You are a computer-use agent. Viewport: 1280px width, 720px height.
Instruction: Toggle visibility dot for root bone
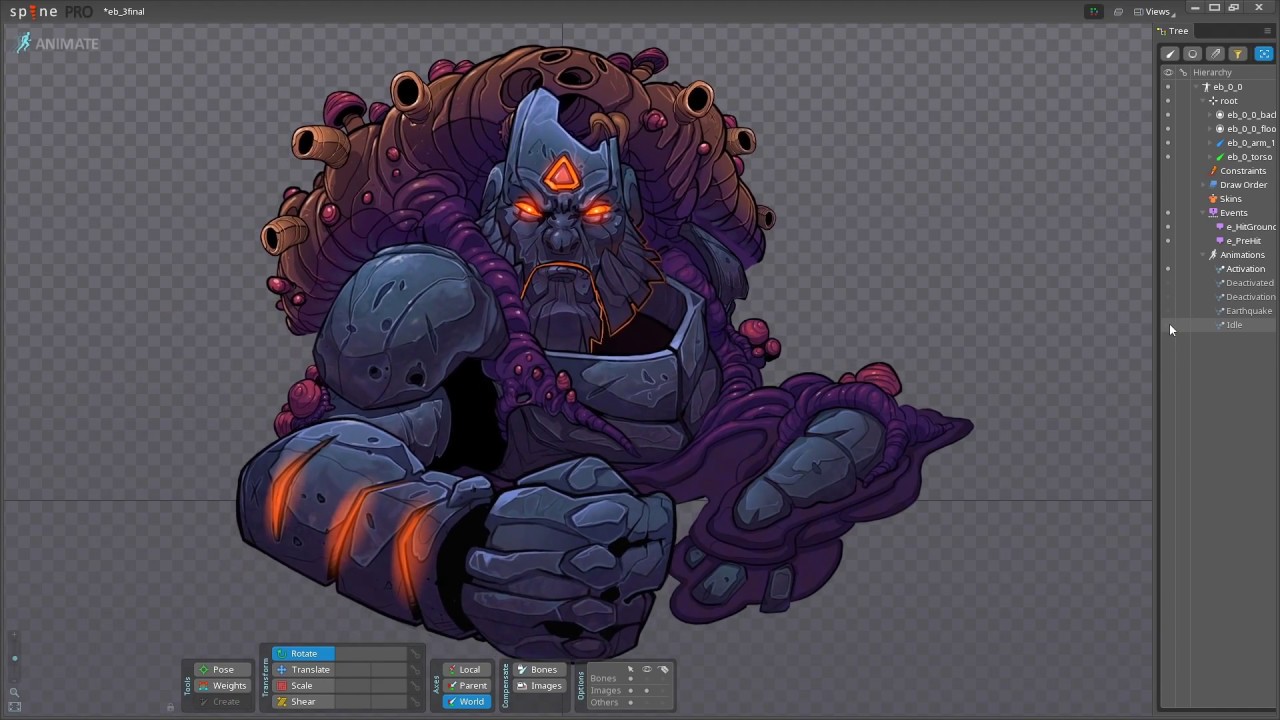[1168, 101]
